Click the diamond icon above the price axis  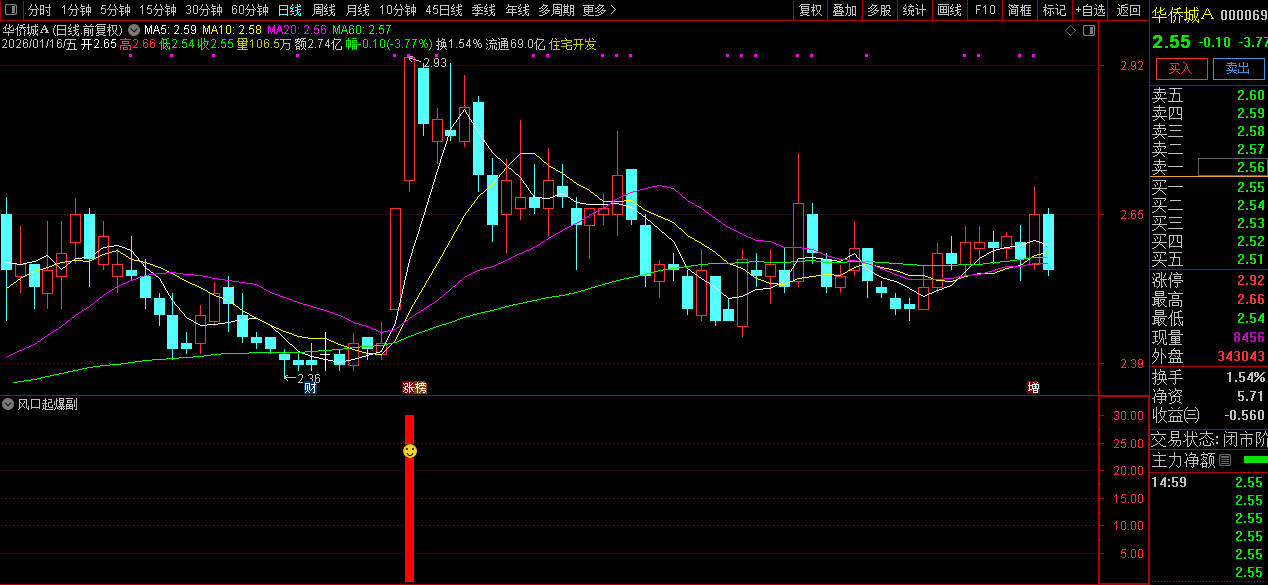1070,31
